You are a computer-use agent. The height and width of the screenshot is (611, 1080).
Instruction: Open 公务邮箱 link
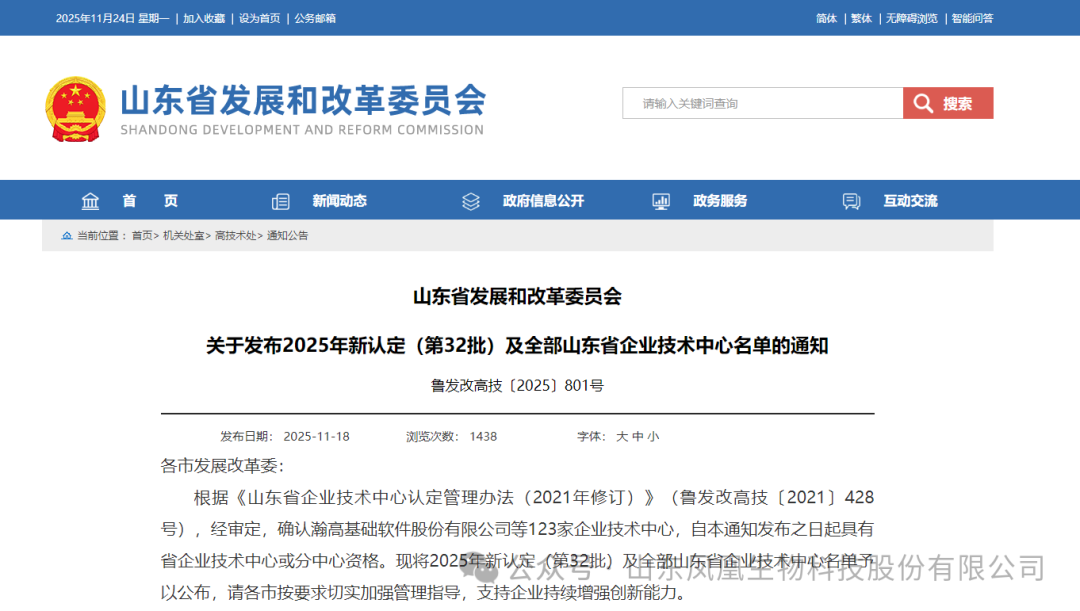pos(315,18)
